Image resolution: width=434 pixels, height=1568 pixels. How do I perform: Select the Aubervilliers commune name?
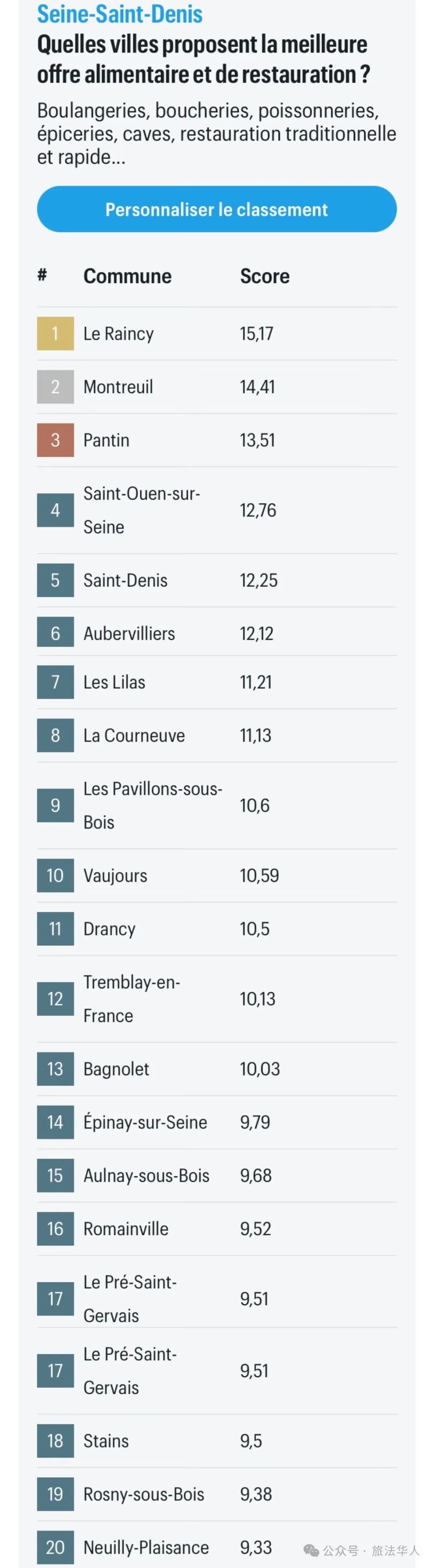coord(129,634)
